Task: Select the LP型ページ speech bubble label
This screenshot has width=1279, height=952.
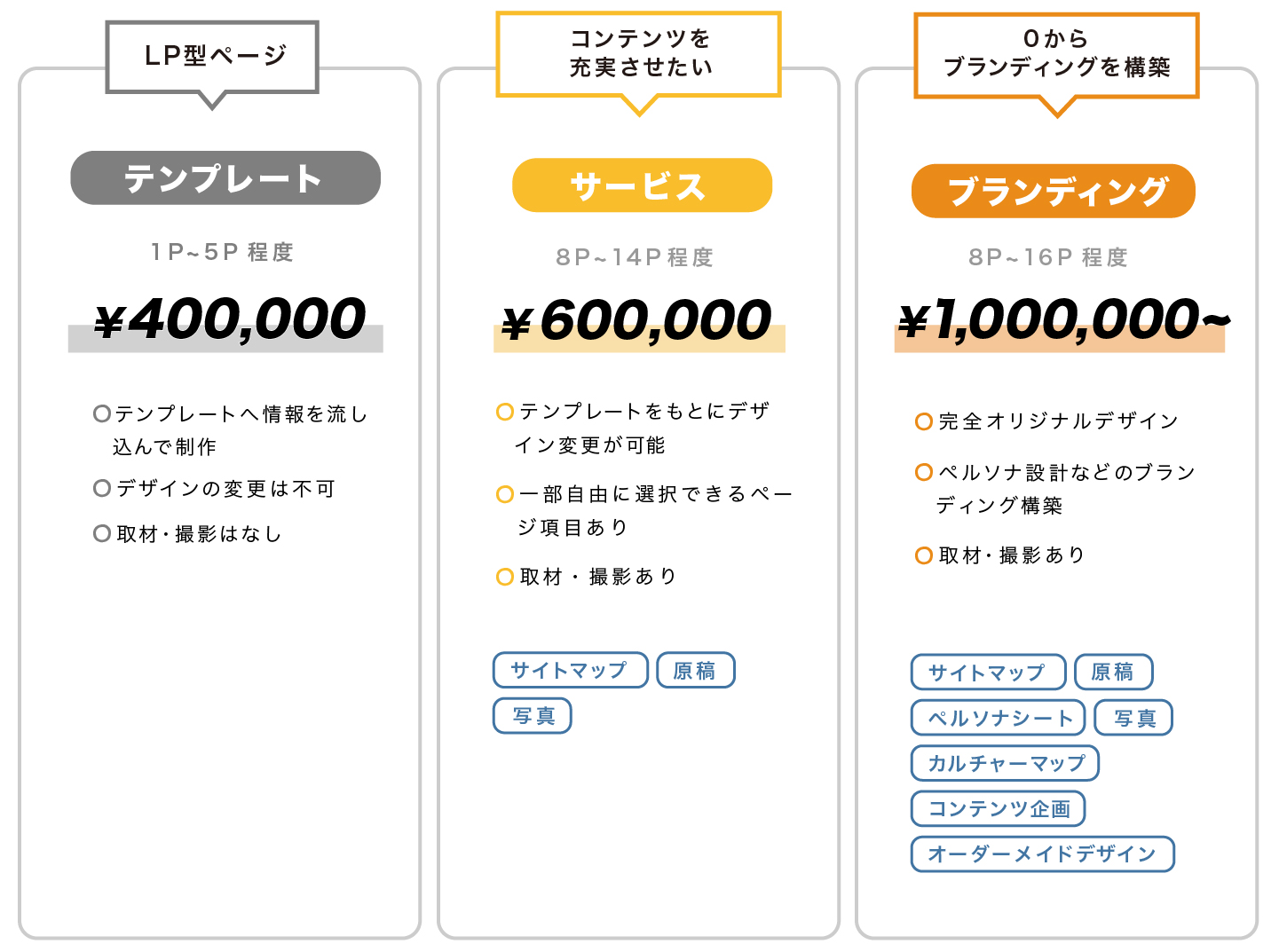Action: 212,56
